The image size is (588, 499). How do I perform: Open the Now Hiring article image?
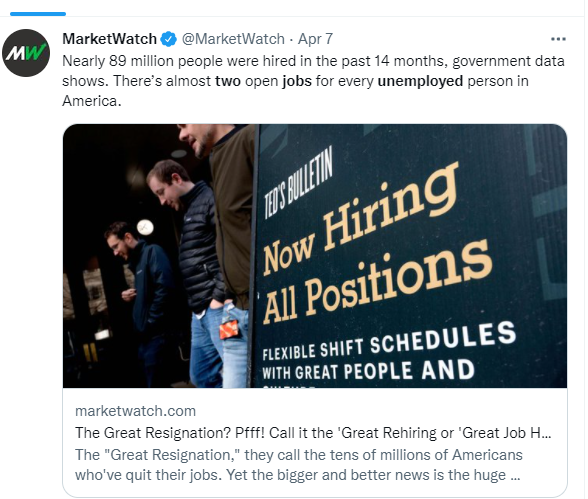pos(315,256)
